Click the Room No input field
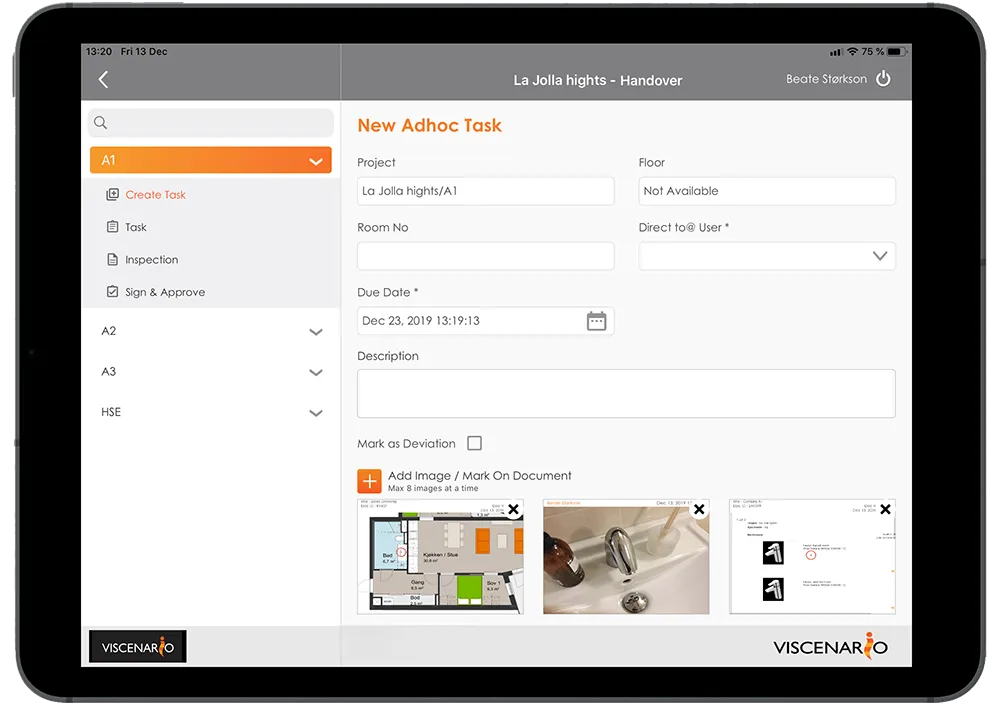Screen dimensions: 1000x705 (485, 256)
